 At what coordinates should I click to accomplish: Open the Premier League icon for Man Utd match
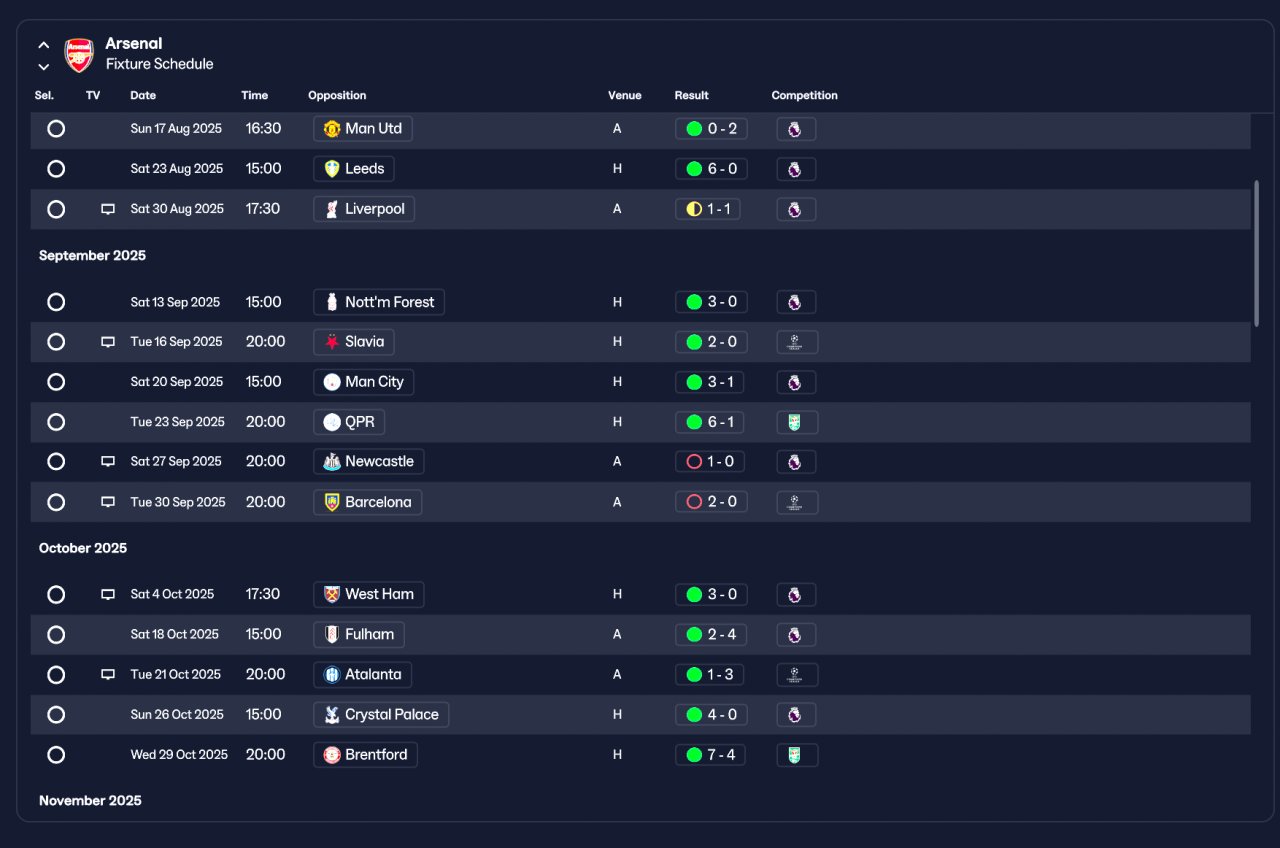(x=796, y=129)
